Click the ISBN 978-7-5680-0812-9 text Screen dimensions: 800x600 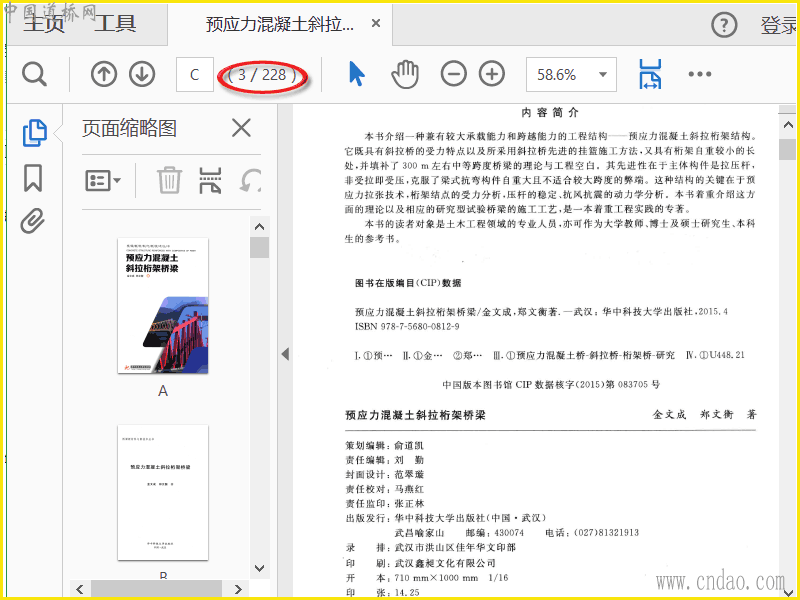(407, 327)
